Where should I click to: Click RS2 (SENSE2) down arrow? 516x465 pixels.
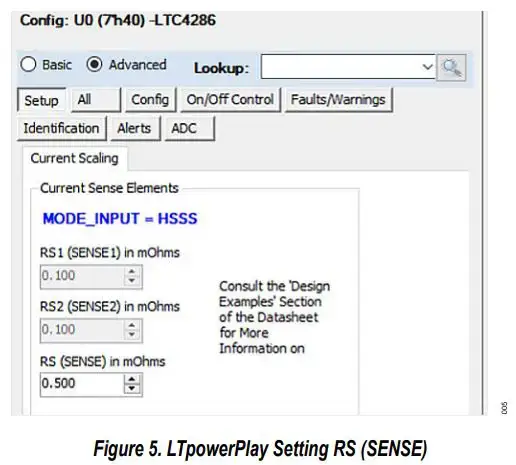pos(132,335)
